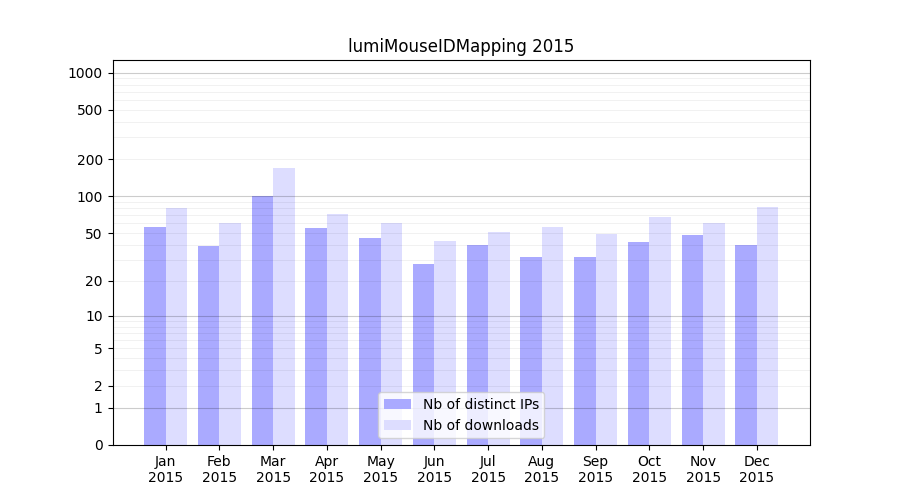Click the Aug 2015 x-axis label
This screenshot has height=500, width=900.
click(541, 469)
